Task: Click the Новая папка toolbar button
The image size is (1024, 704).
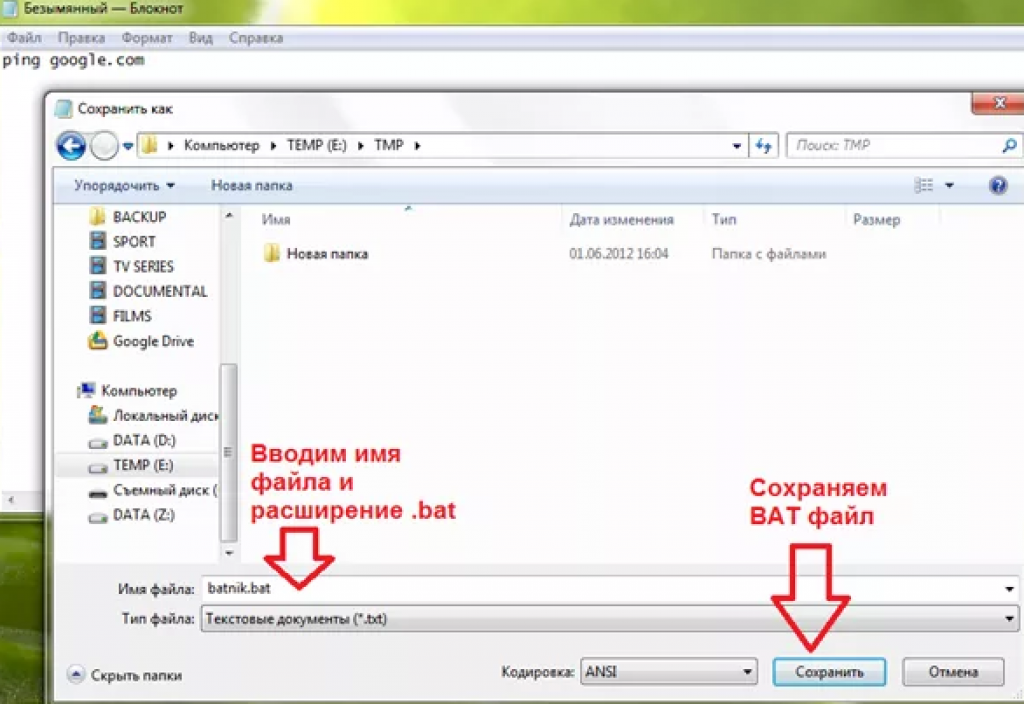Action: point(251,185)
